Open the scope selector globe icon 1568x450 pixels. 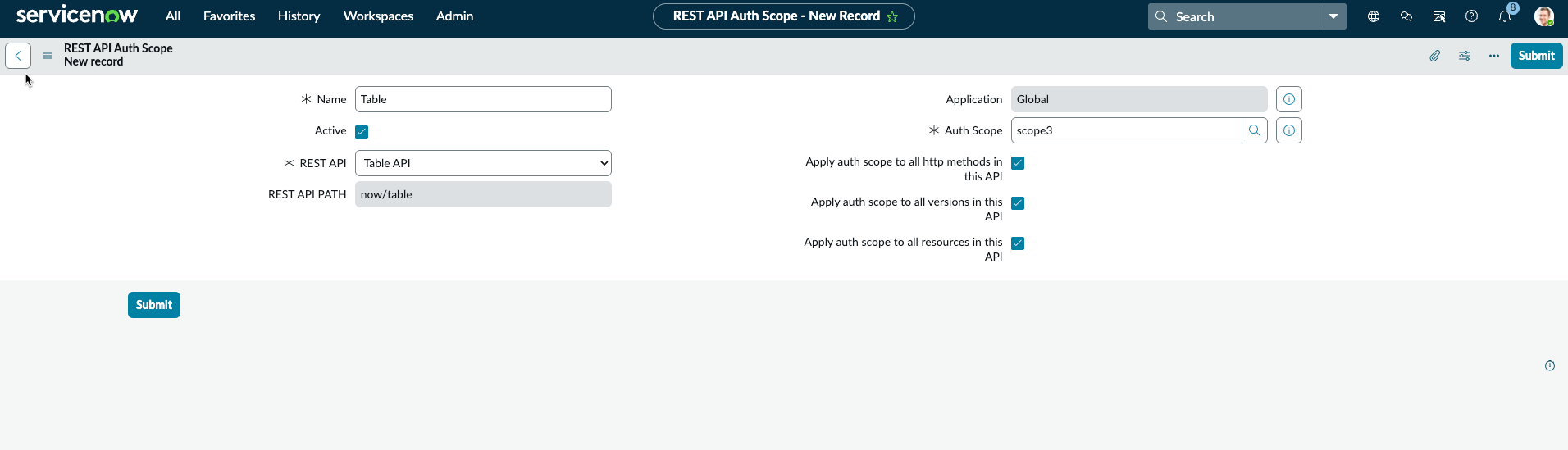(1374, 16)
